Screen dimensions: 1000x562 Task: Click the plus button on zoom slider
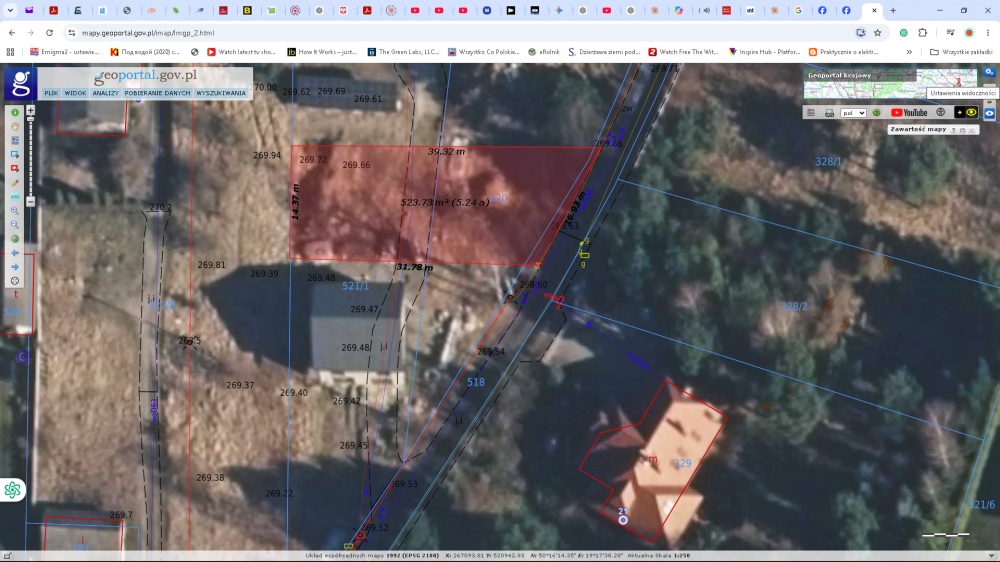click(x=30, y=110)
